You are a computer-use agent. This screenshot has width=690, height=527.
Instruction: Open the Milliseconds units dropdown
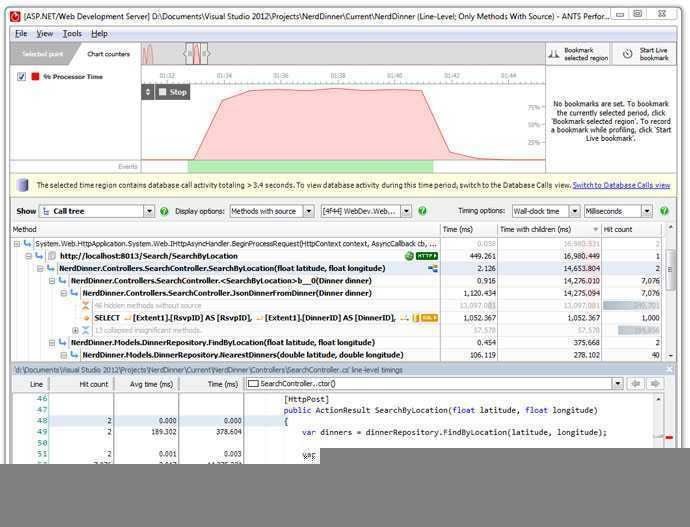618,211
